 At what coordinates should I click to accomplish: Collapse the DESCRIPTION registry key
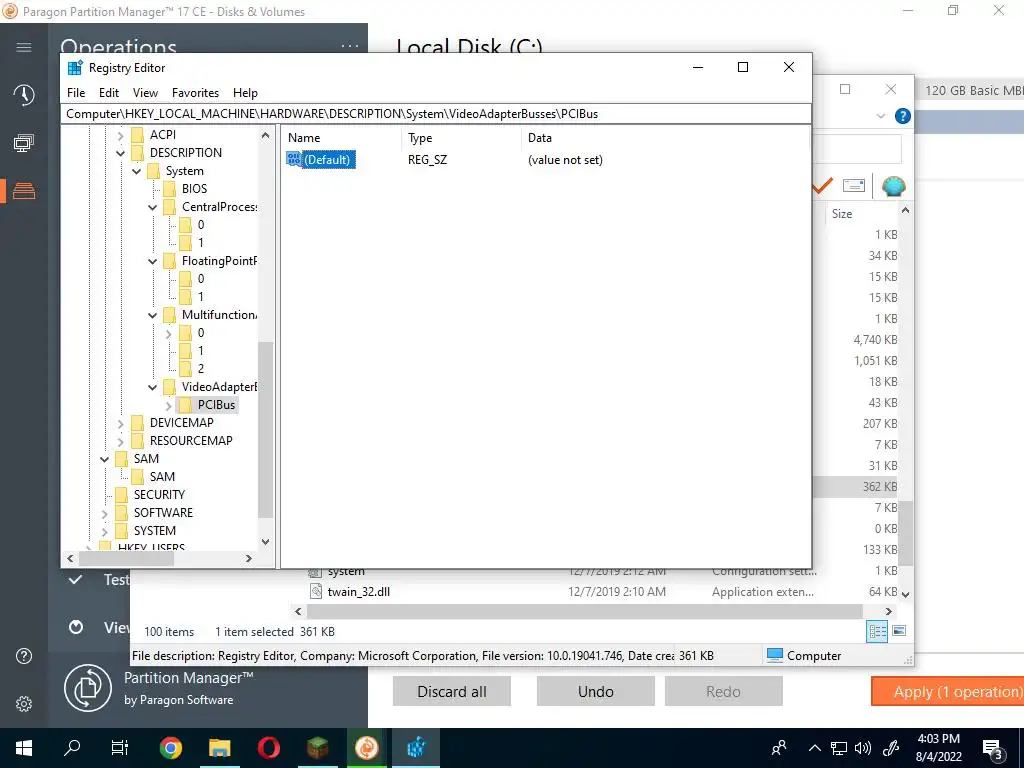pos(120,153)
